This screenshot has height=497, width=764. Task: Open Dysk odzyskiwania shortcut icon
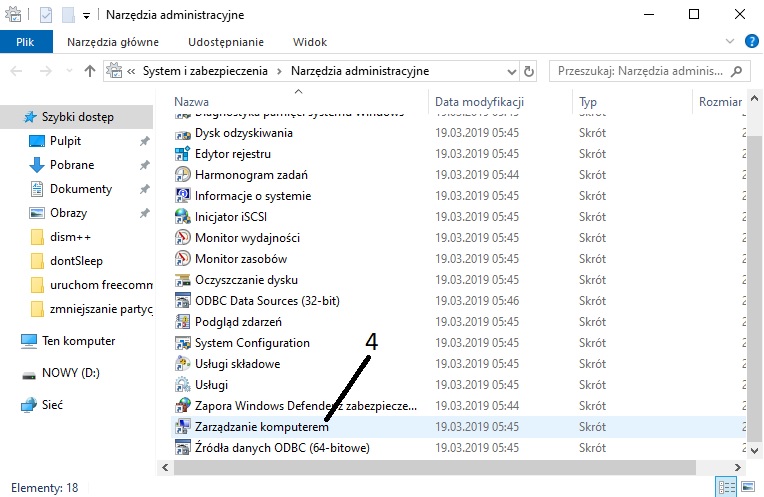(x=183, y=134)
